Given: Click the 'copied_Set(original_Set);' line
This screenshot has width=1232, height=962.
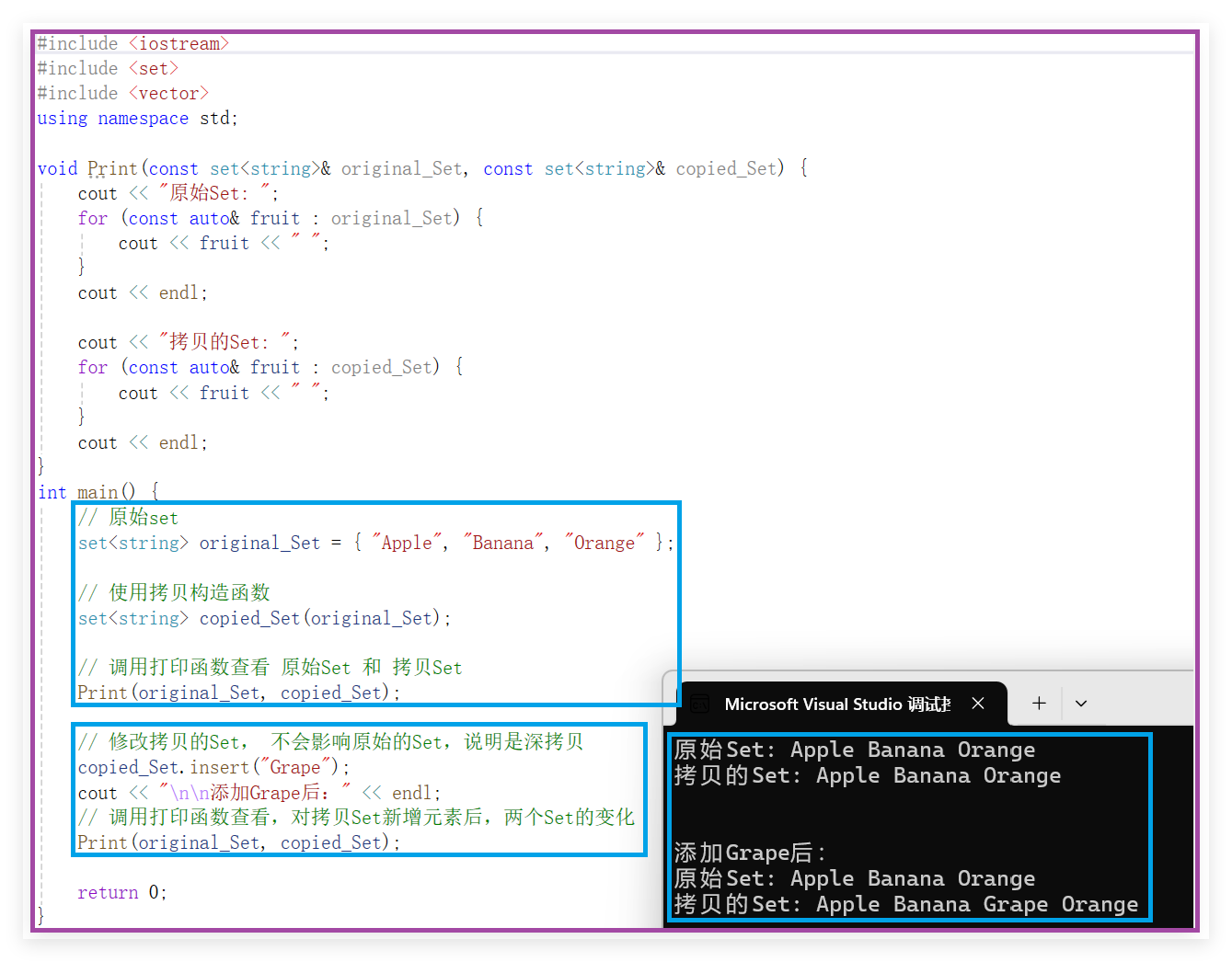Looking at the screenshot, I should click(264, 618).
